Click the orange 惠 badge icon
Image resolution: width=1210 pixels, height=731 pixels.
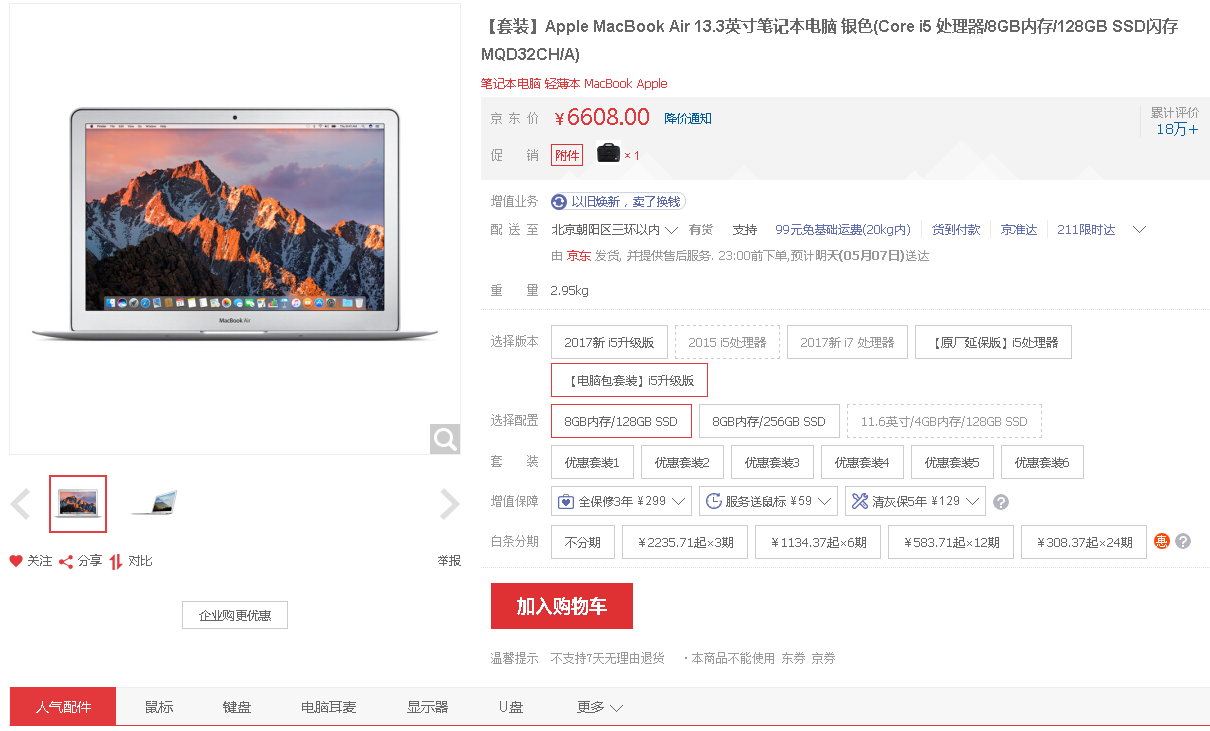click(1162, 541)
